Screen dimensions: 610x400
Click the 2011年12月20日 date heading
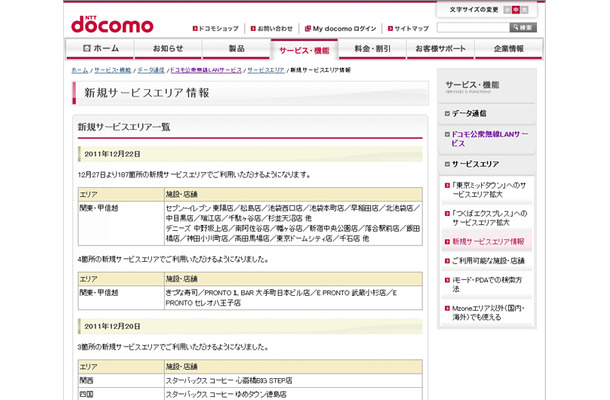click(112, 326)
